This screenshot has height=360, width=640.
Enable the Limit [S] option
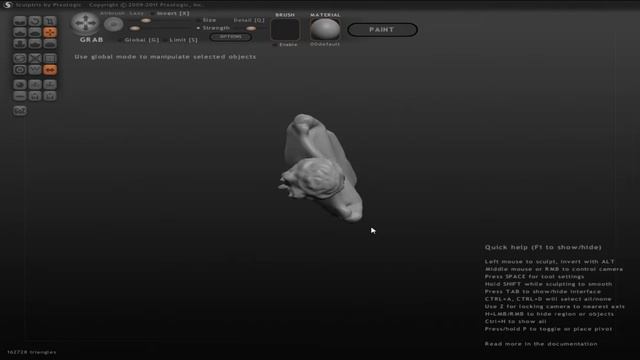tap(180, 40)
